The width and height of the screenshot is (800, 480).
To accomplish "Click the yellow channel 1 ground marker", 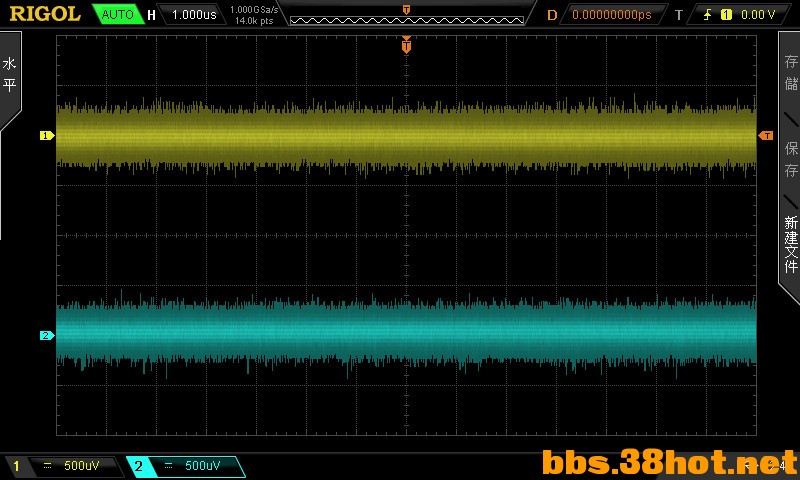I will point(46,136).
